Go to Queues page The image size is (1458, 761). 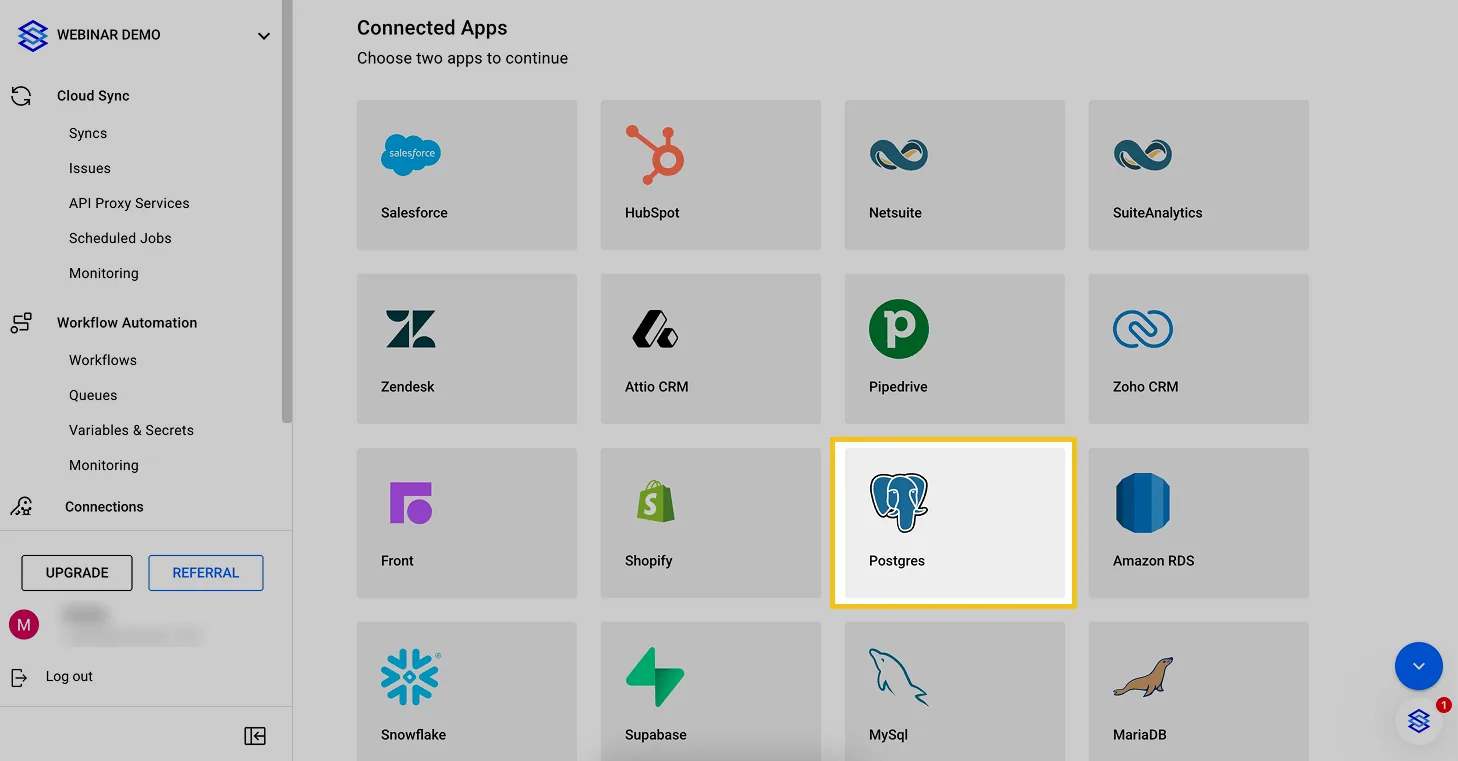93,395
